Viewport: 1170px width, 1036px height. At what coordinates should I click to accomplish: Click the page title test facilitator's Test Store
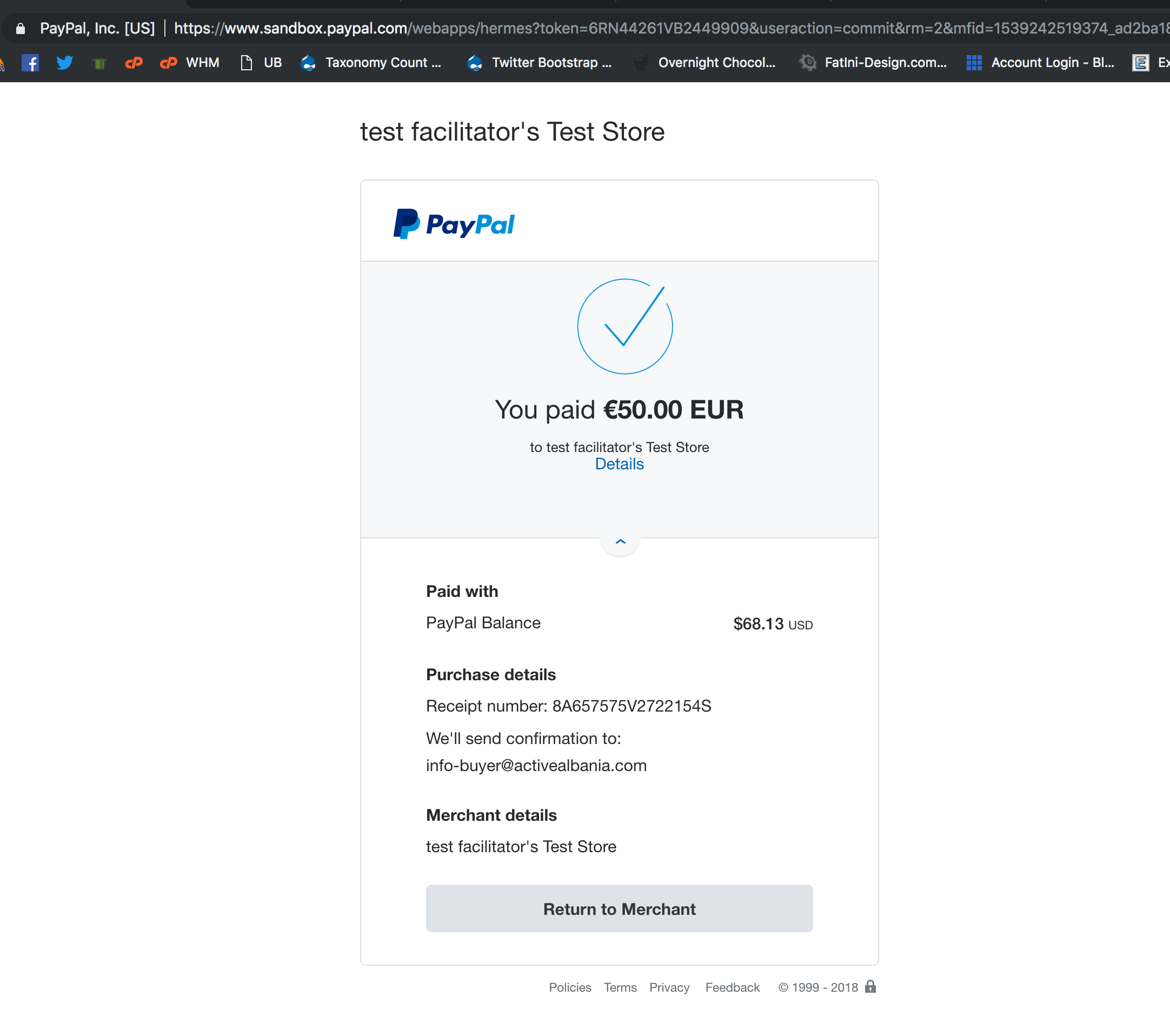coord(513,131)
